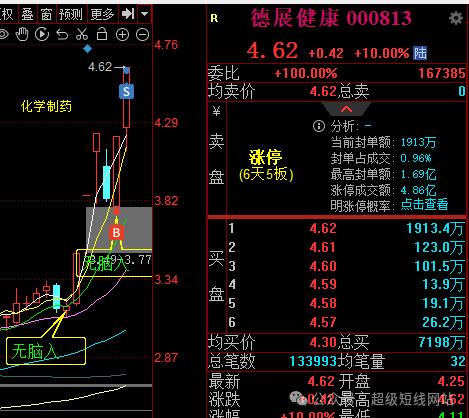Click the ¥ icon in sell panel
Screen dimensions: 469x418
[x=217, y=111]
